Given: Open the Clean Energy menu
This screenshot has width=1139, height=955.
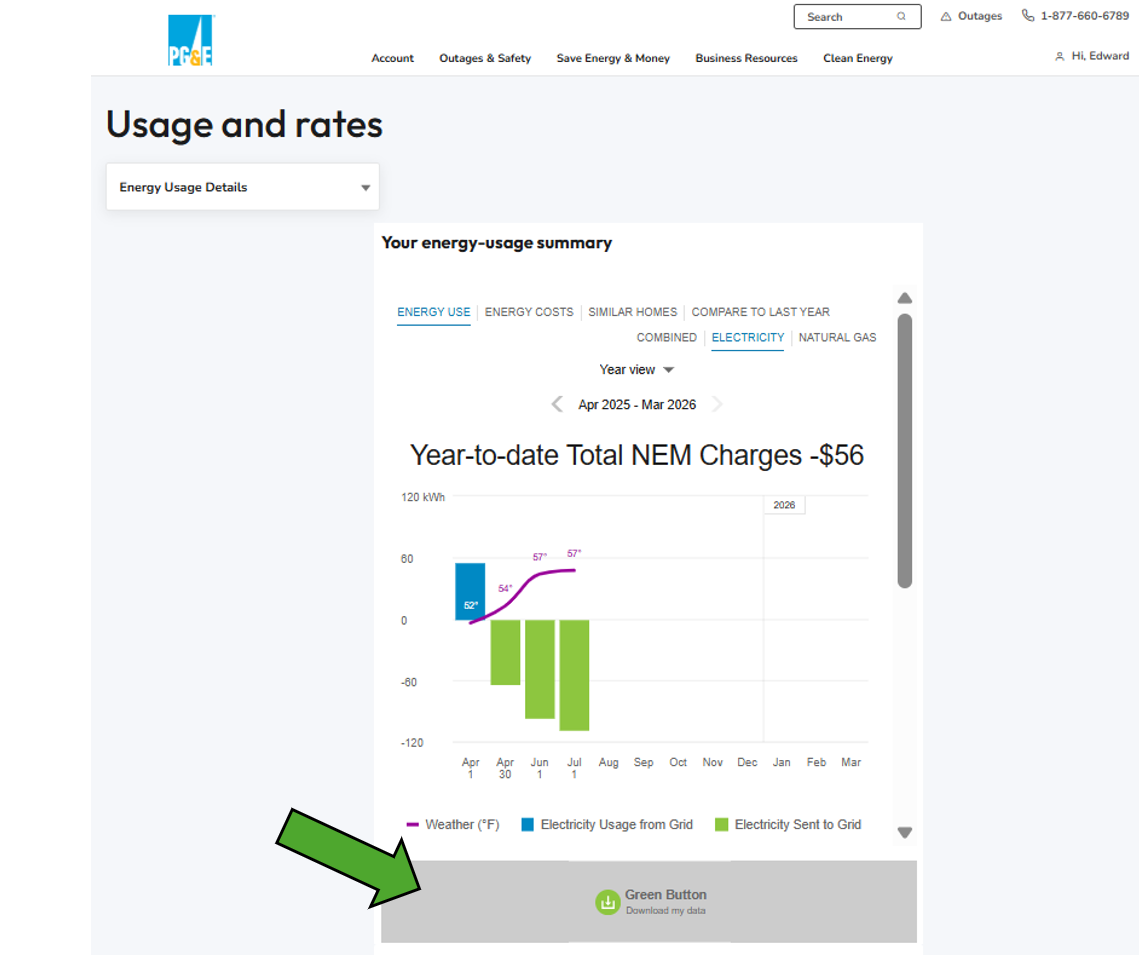Looking at the screenshot, I should tap(858, 58).
